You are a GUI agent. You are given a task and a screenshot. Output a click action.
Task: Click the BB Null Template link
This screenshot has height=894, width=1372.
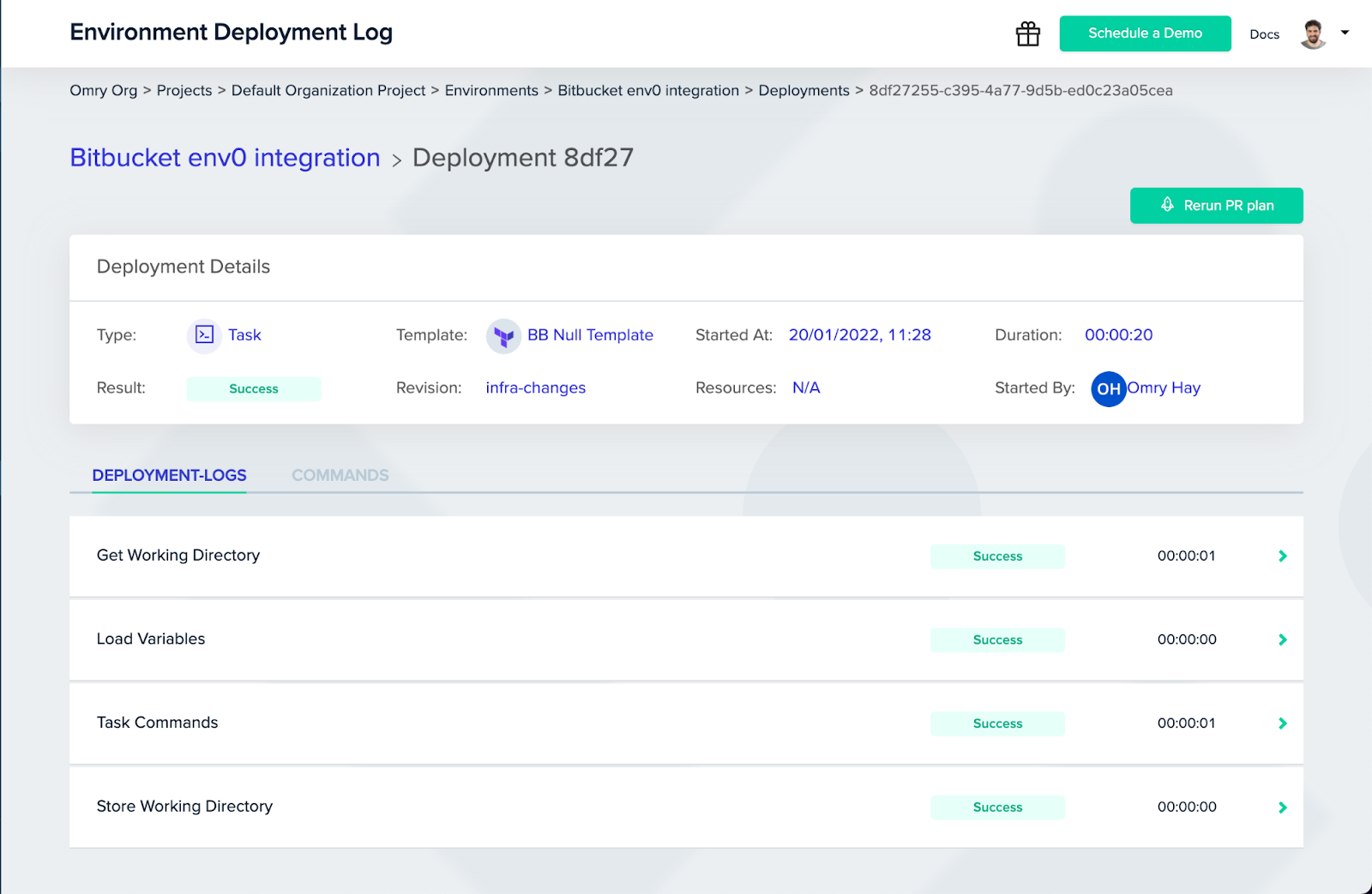(x=590, y=335)
